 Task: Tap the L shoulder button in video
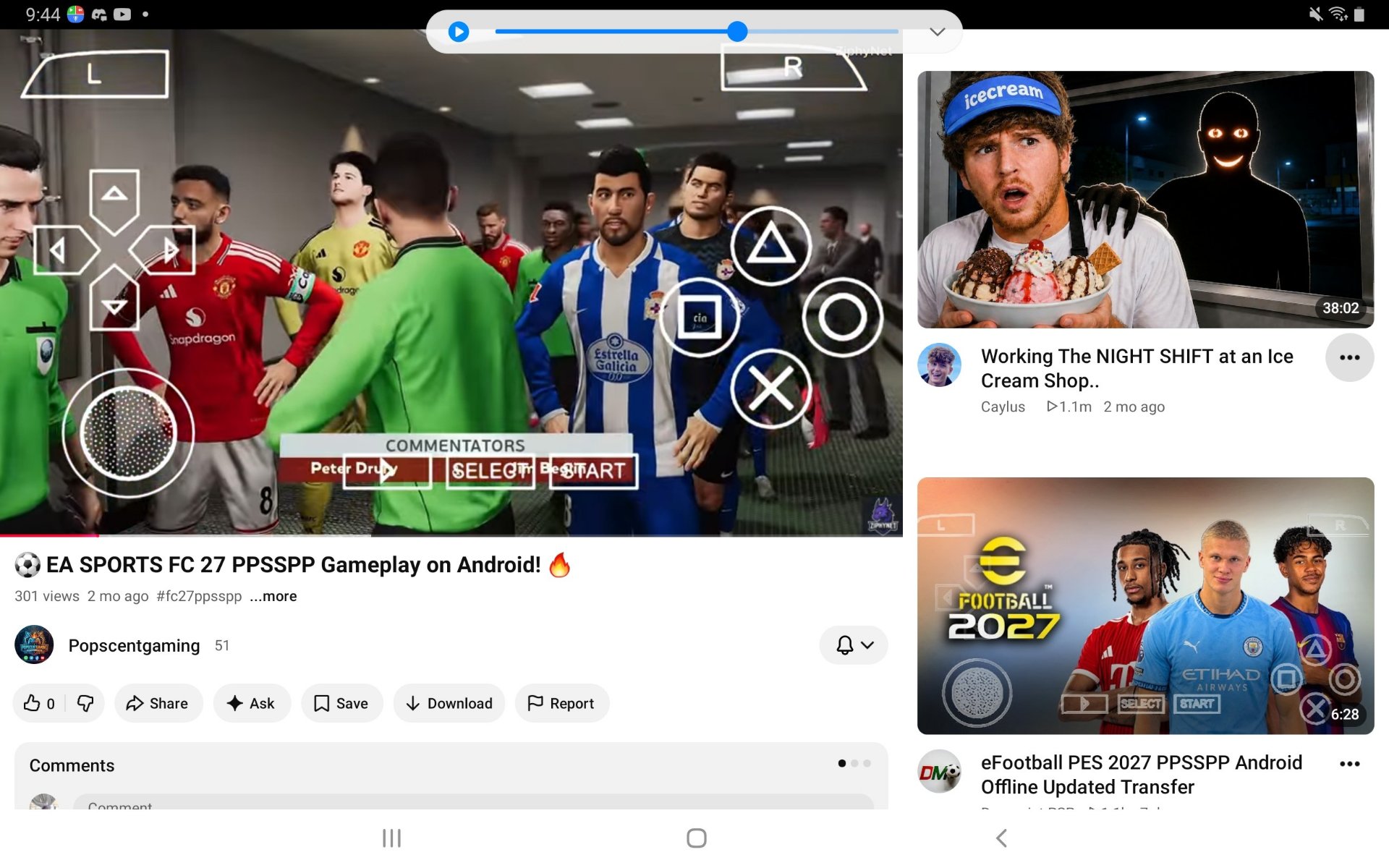coord(95,74)
